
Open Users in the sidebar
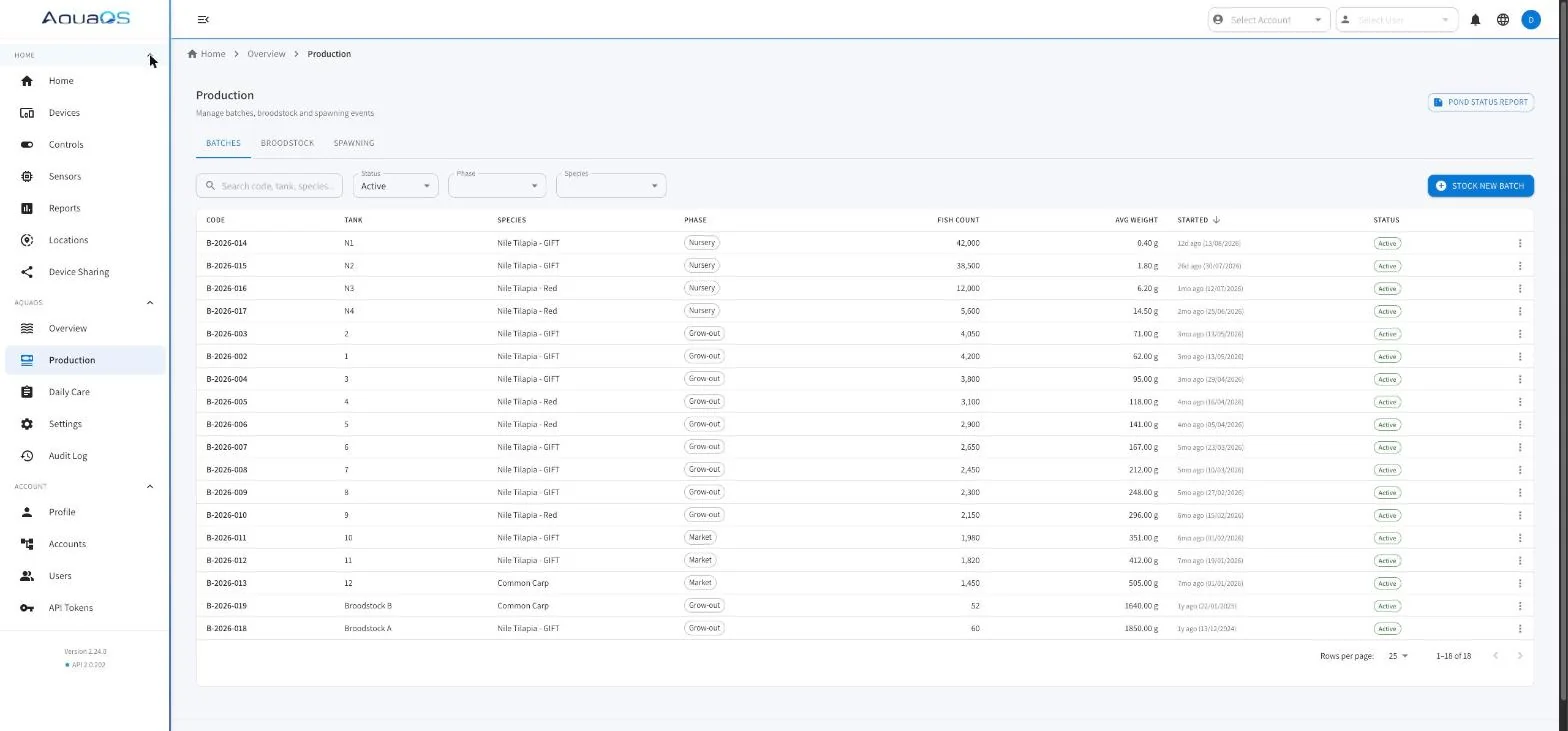point(85,576)
